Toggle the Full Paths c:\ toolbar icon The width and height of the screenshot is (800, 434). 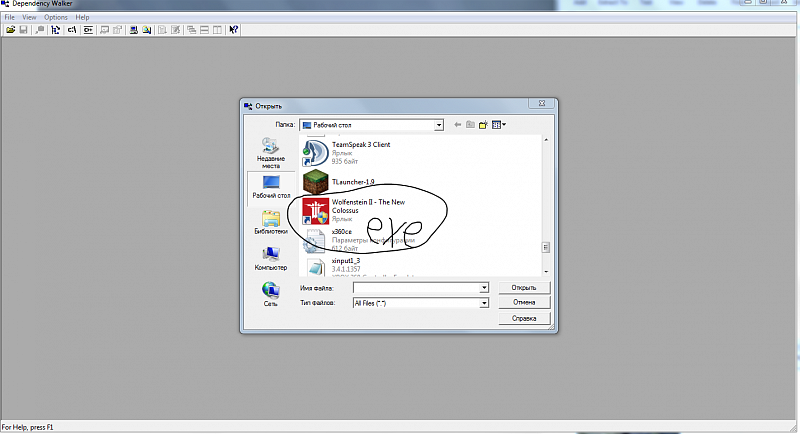coord(72,30)
